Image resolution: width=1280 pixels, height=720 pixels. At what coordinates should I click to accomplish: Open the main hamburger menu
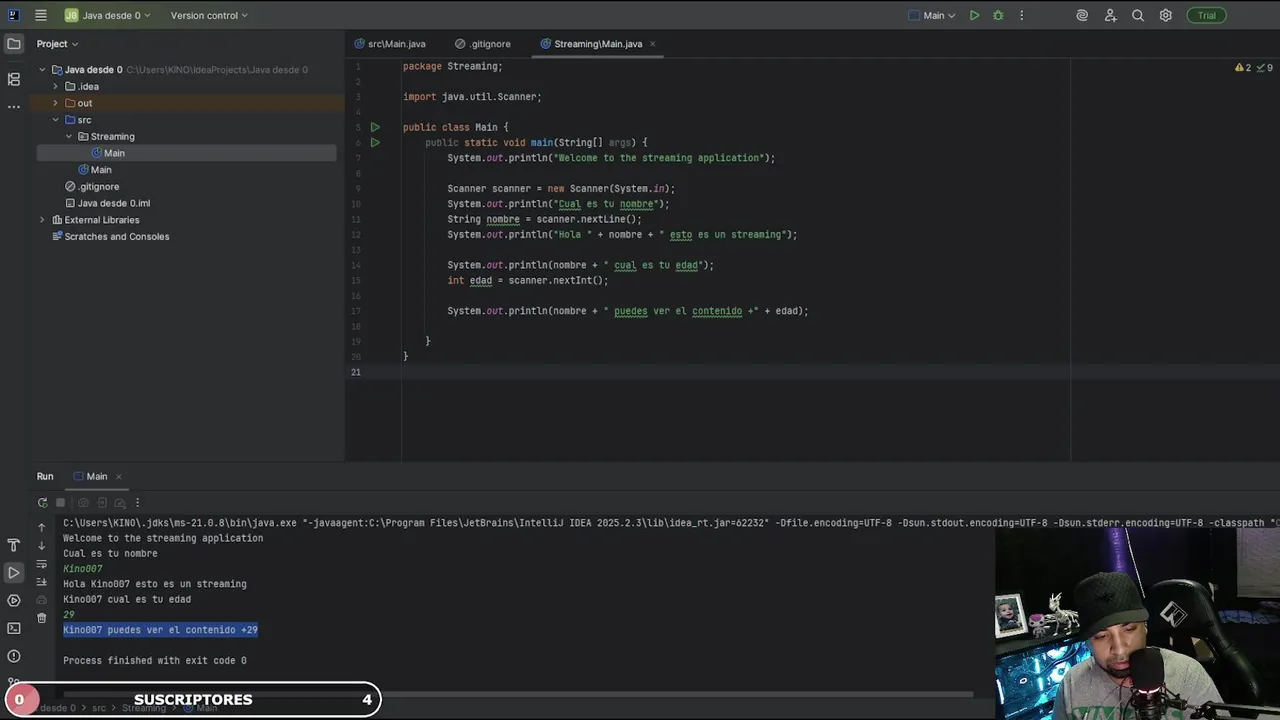click(40, 15)
